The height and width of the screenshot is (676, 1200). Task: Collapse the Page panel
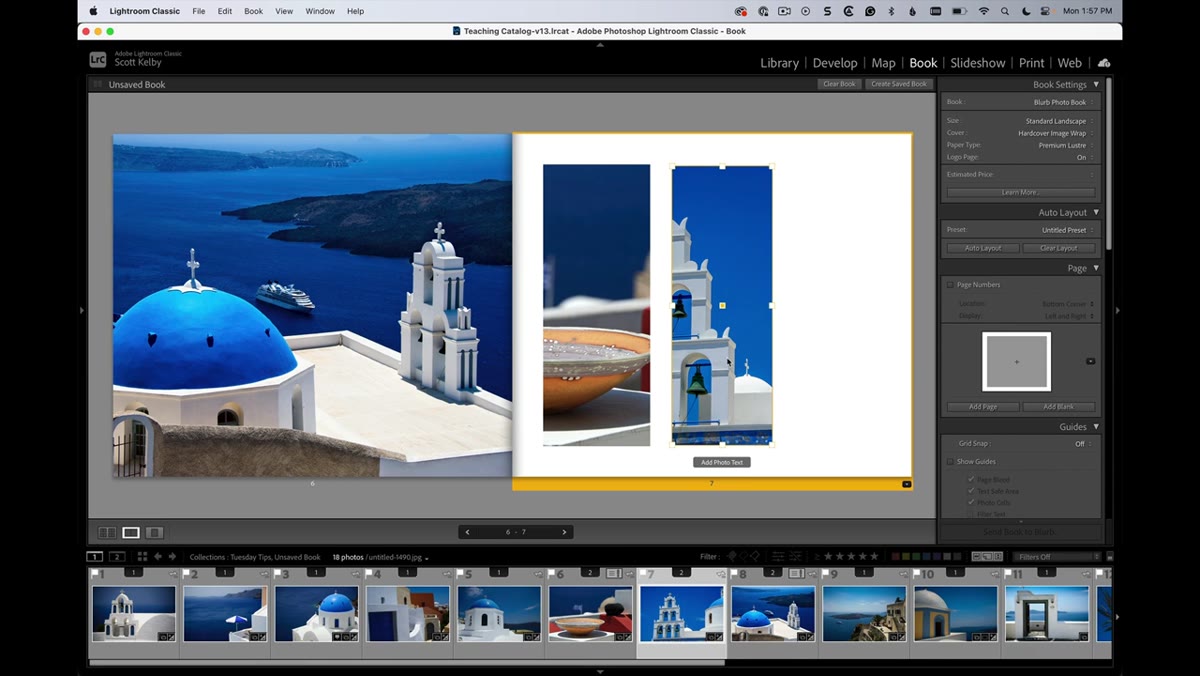[x=1096, y=268]
